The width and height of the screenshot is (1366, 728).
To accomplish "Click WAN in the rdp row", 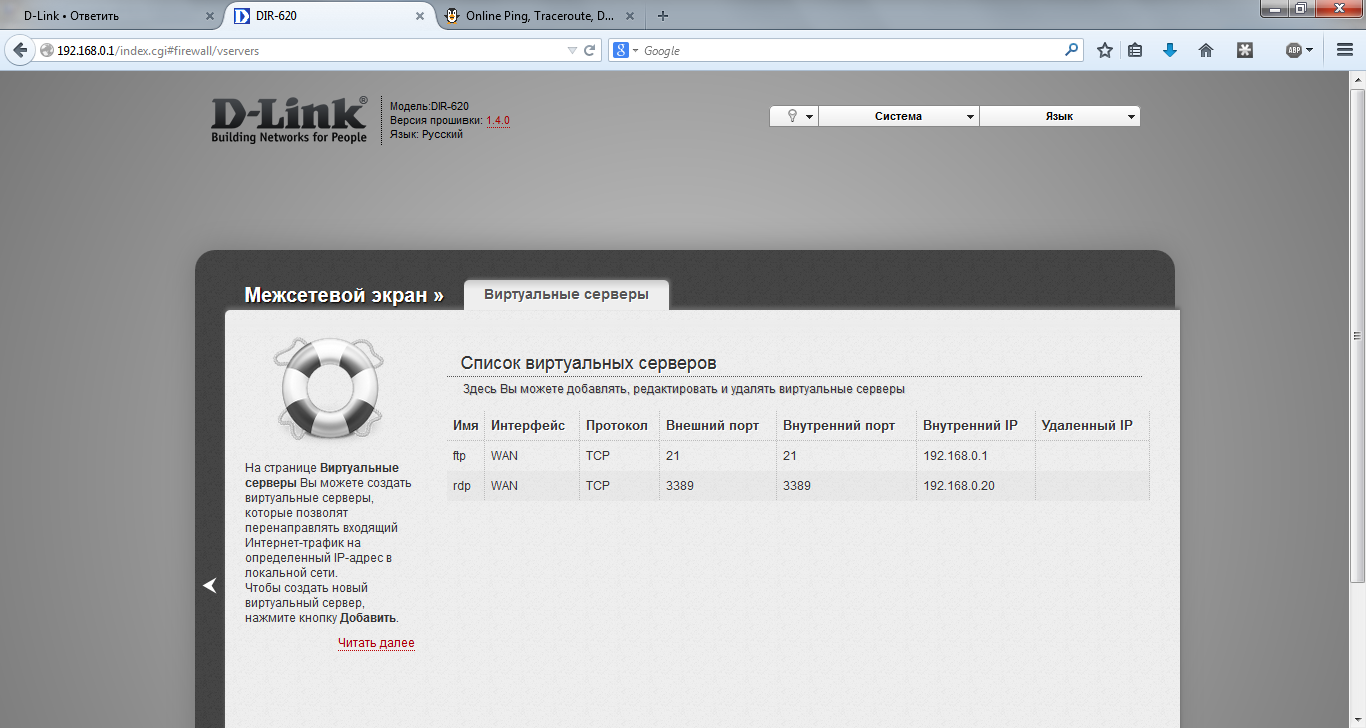I will coord(505,486).
